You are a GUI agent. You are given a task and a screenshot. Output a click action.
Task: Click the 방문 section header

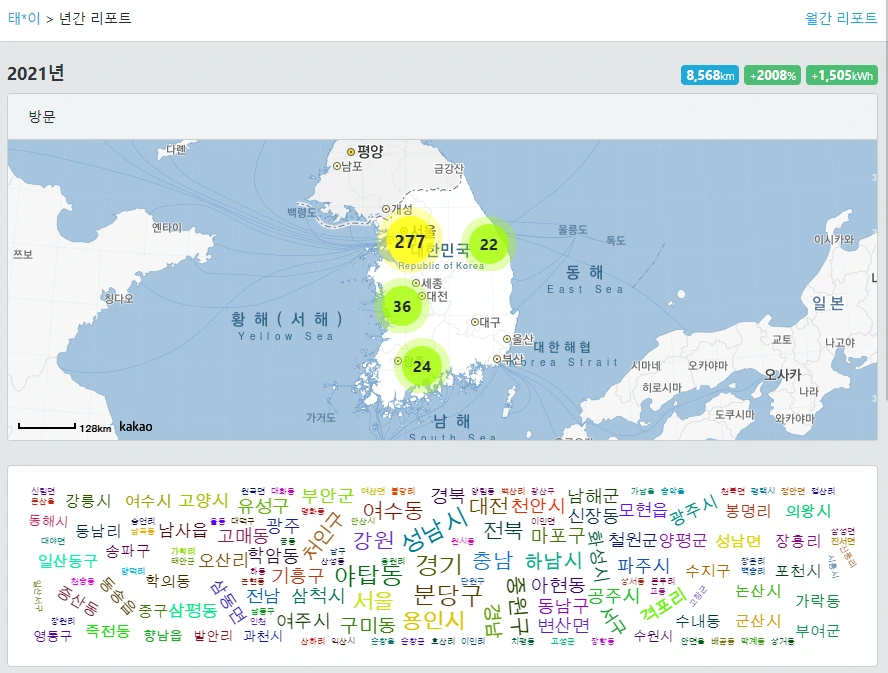42,117
